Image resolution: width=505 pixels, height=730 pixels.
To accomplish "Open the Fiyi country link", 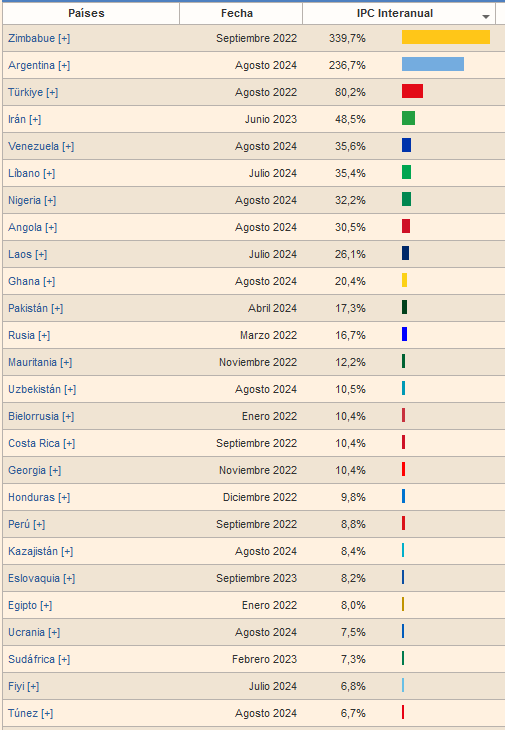I will click(x=16, y=686).
